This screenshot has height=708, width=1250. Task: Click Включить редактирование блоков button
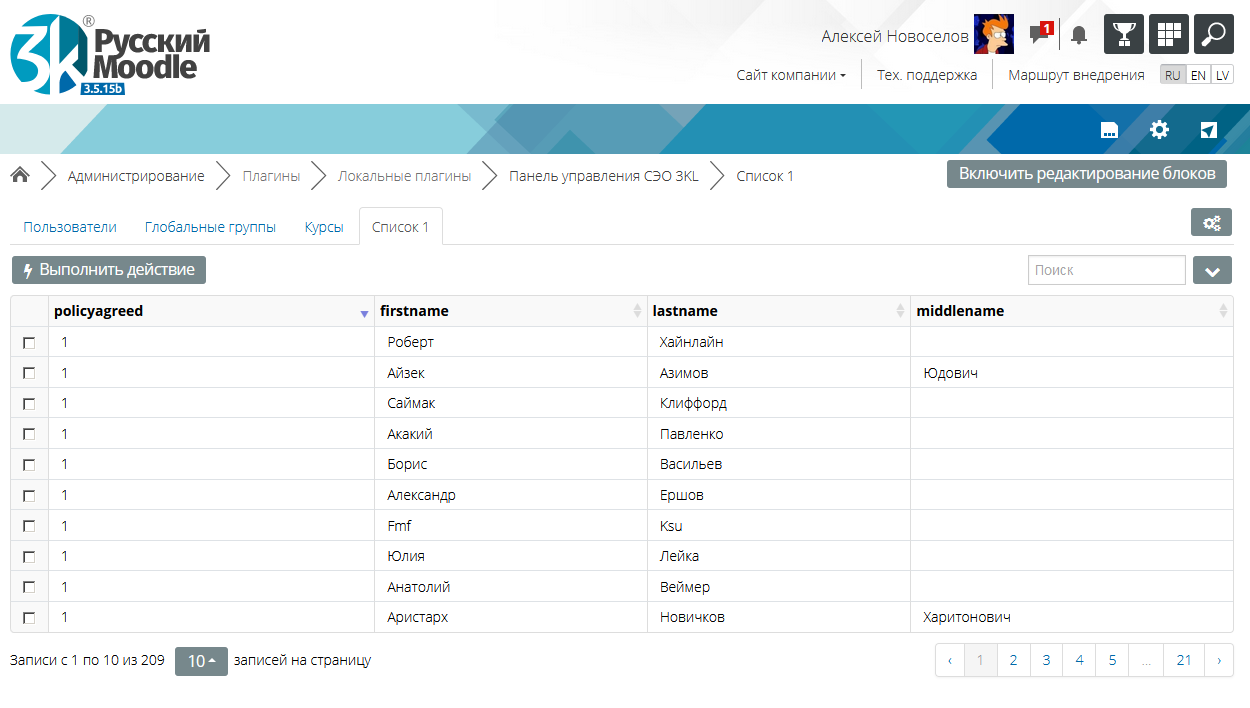[x=1086, y=174]
